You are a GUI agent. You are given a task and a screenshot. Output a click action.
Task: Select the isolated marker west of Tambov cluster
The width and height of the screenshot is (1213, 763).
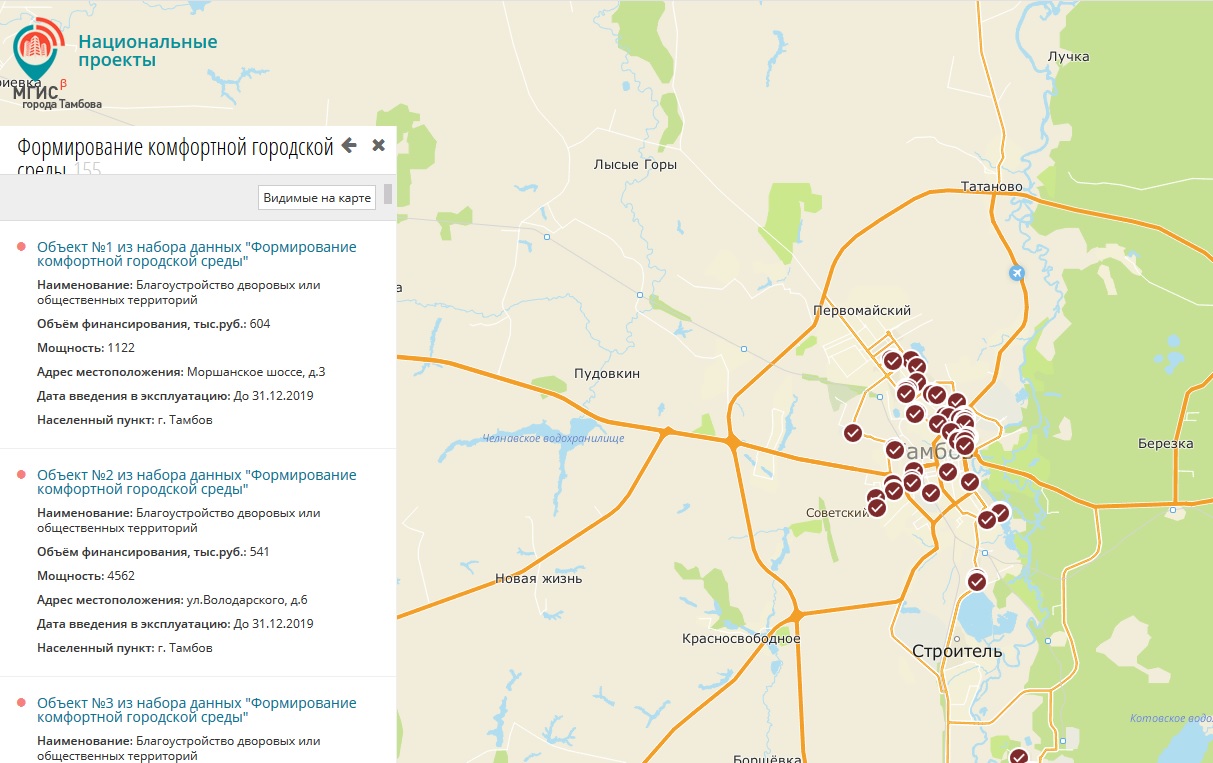[853, 433]
